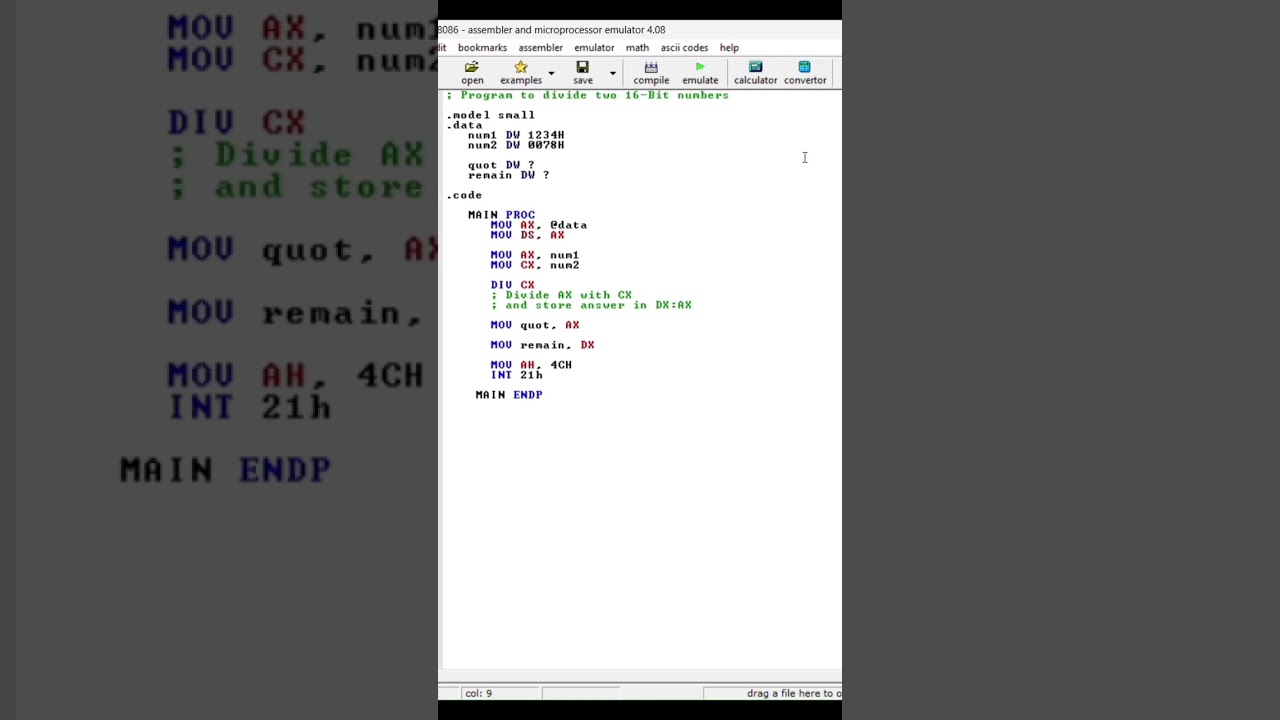Open the assembler menu
The width and height of the screenshot is (1280, 720).
tap(540, 48)
